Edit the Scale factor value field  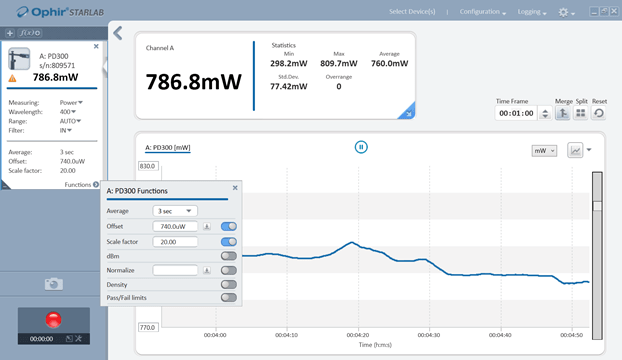[x=175, y=242]
